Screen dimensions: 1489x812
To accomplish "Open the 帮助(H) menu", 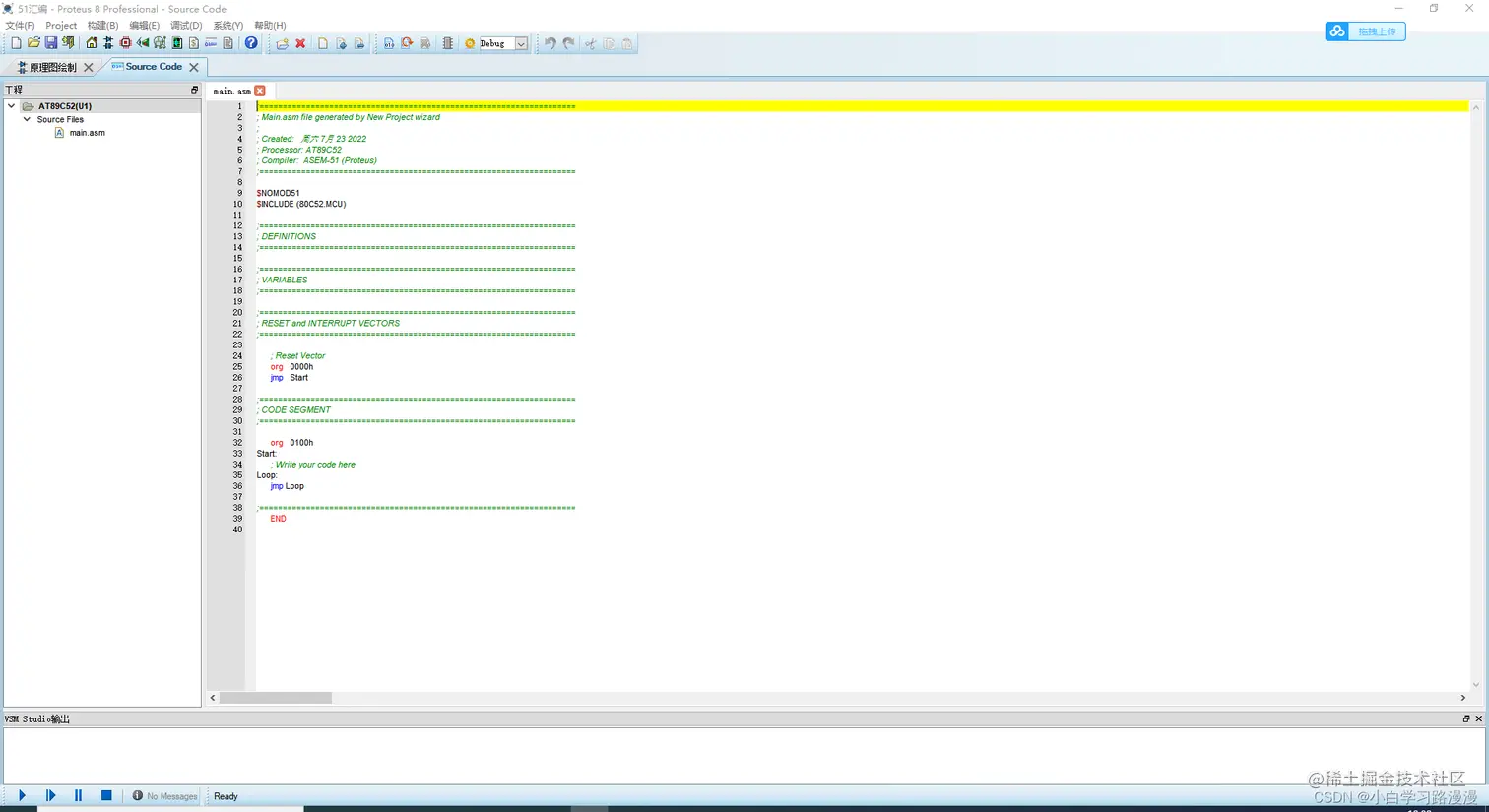I will [270, 26].
